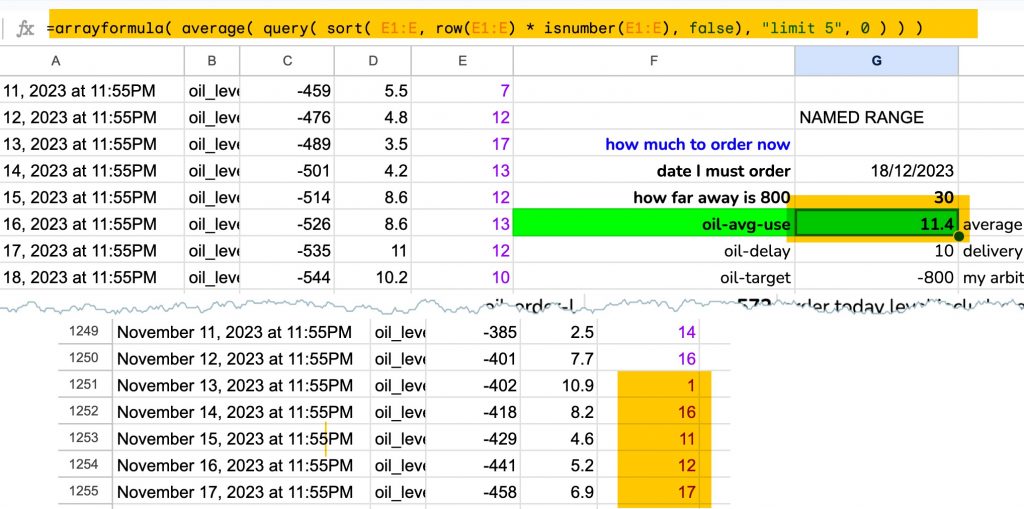
Task: Click '11, 2023 at 11:55PM' cell in top sheet
Action: pos(92,91)
